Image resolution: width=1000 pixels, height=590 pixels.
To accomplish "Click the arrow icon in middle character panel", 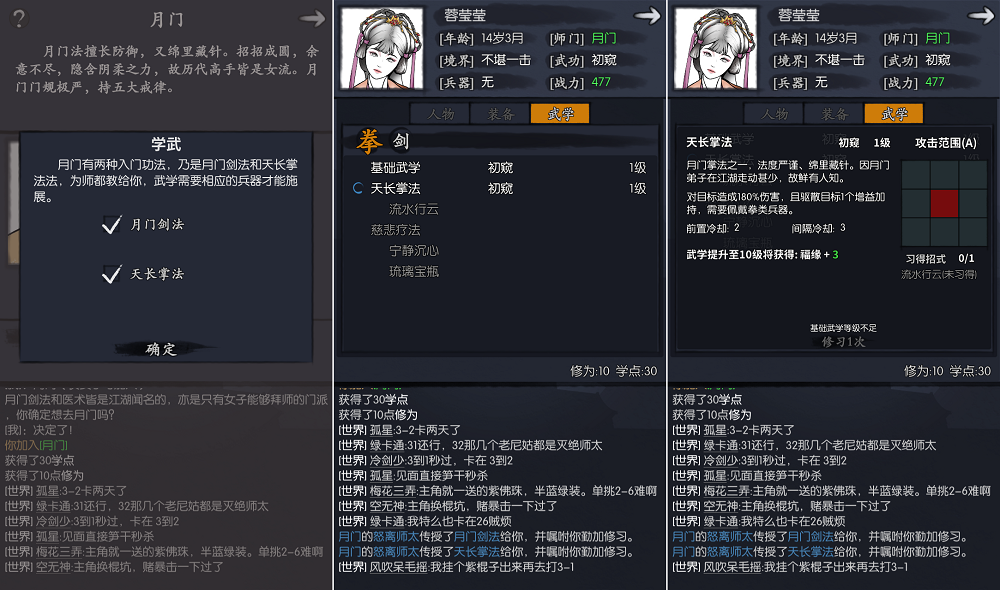I will [647, 15].
